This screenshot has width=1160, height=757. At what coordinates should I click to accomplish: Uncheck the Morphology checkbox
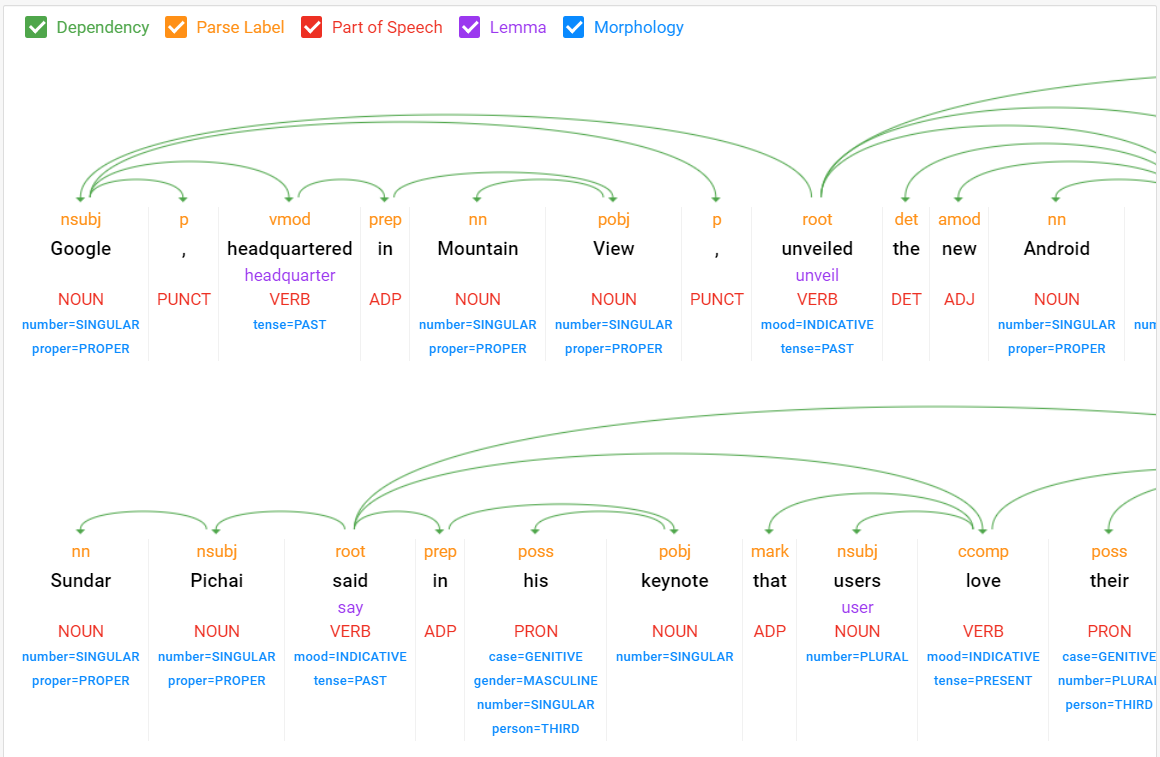[573, 27]
